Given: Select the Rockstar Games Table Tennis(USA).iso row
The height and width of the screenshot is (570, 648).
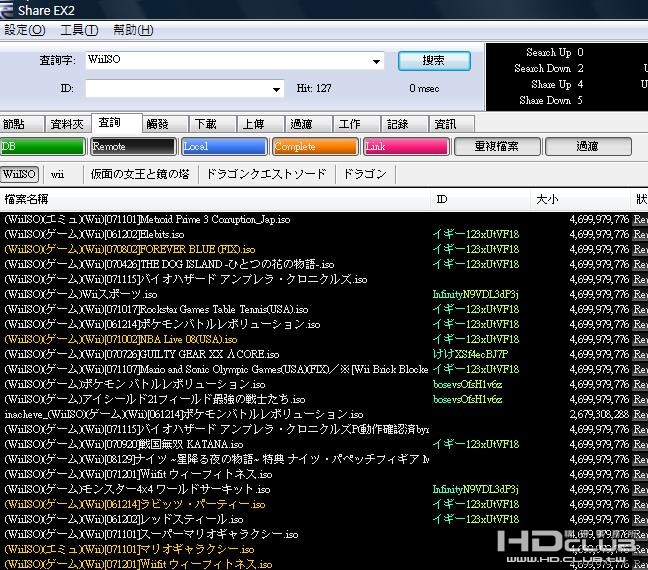Looking at the screenshot, I should click(324, 309).
